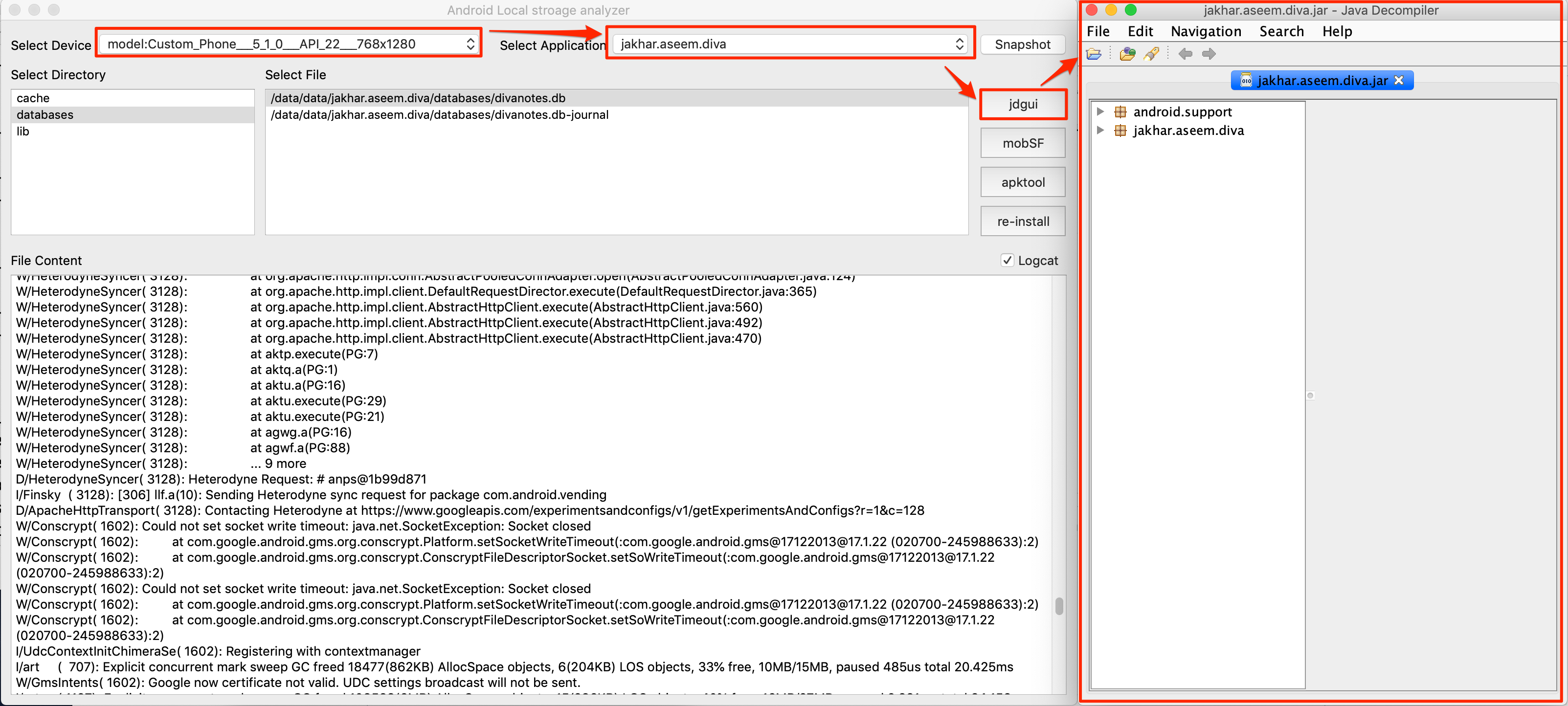Screen dimensions: 1568x706
Task: Click the File Content vertical scrollbar thumb
Action: (1059, 606)
